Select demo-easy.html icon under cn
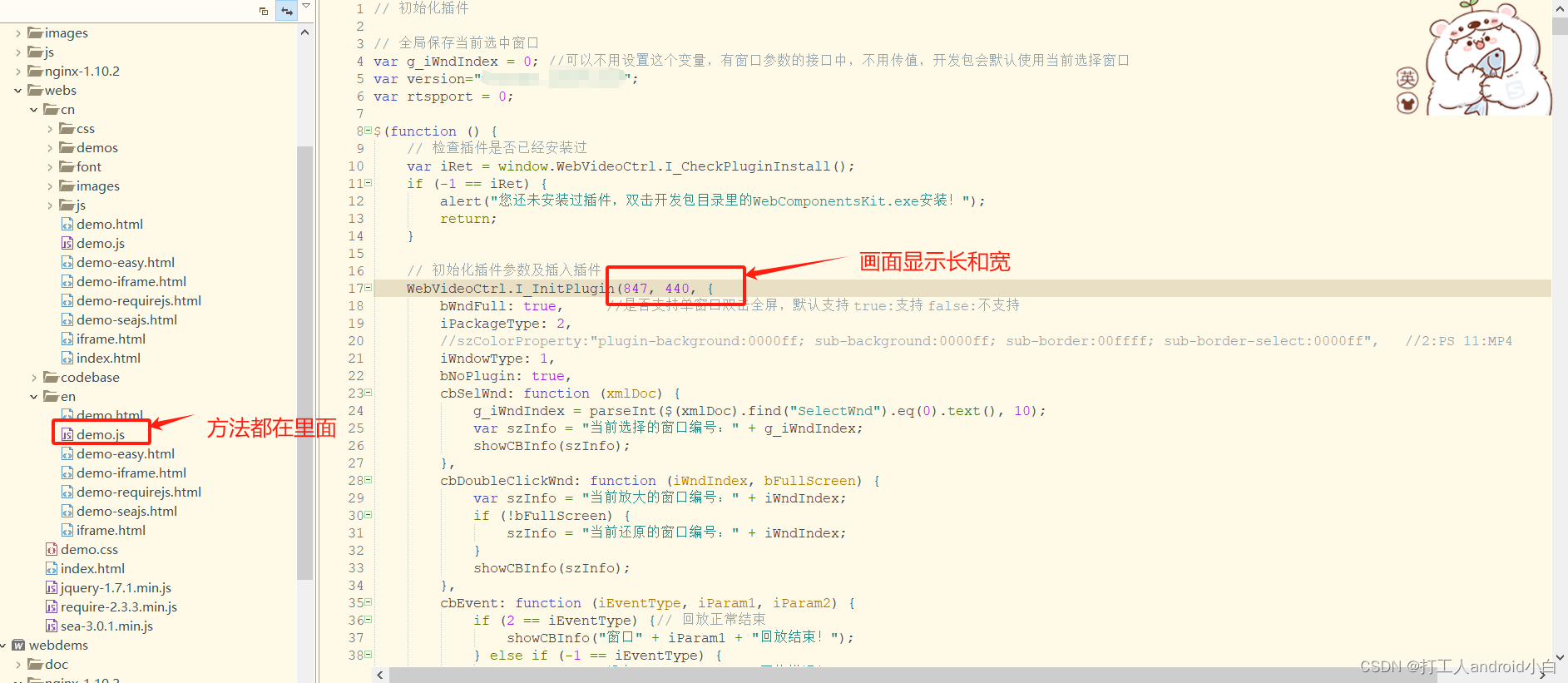 coord(67,263)
